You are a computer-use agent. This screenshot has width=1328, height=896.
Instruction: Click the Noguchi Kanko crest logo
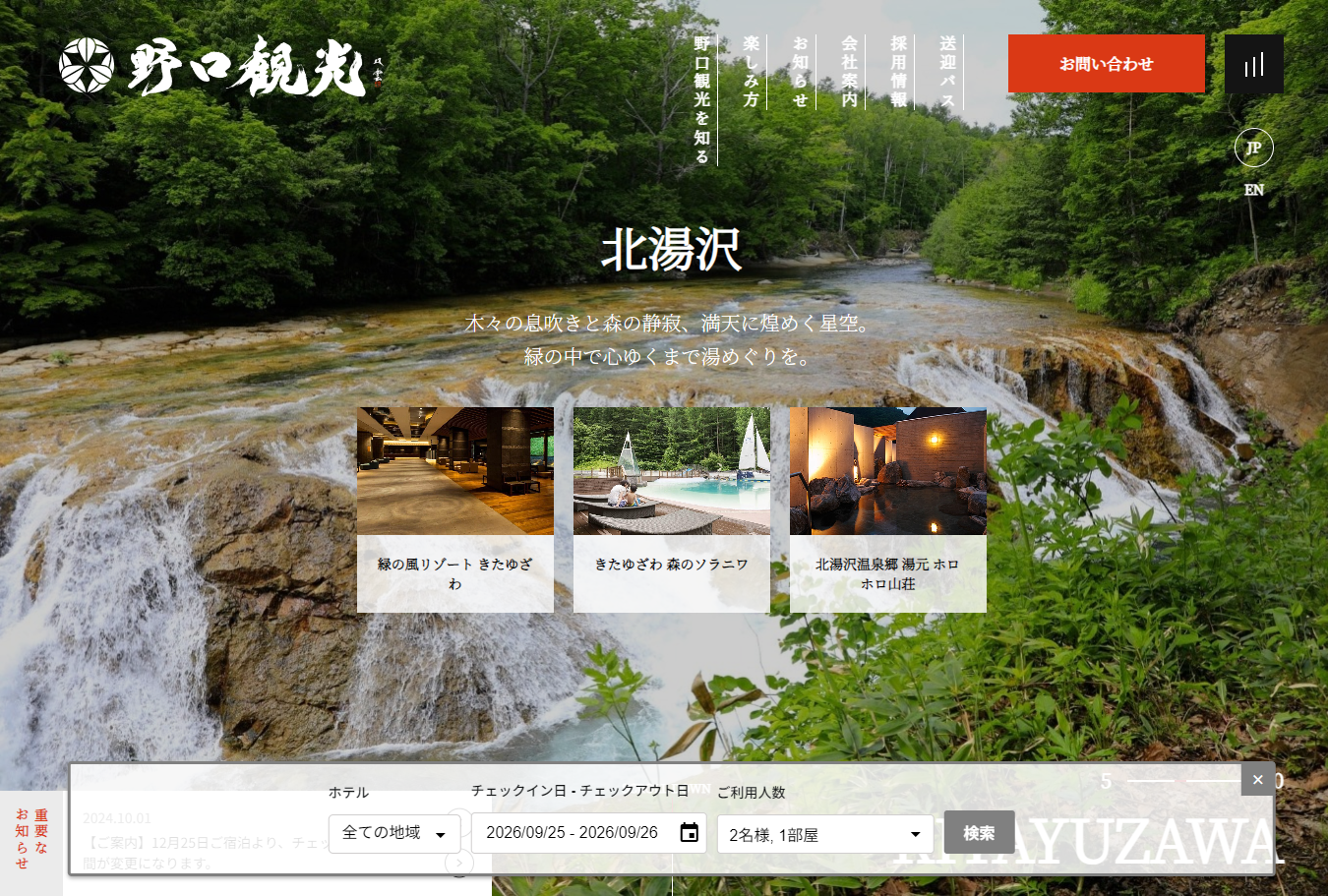[x=86, y=65]
